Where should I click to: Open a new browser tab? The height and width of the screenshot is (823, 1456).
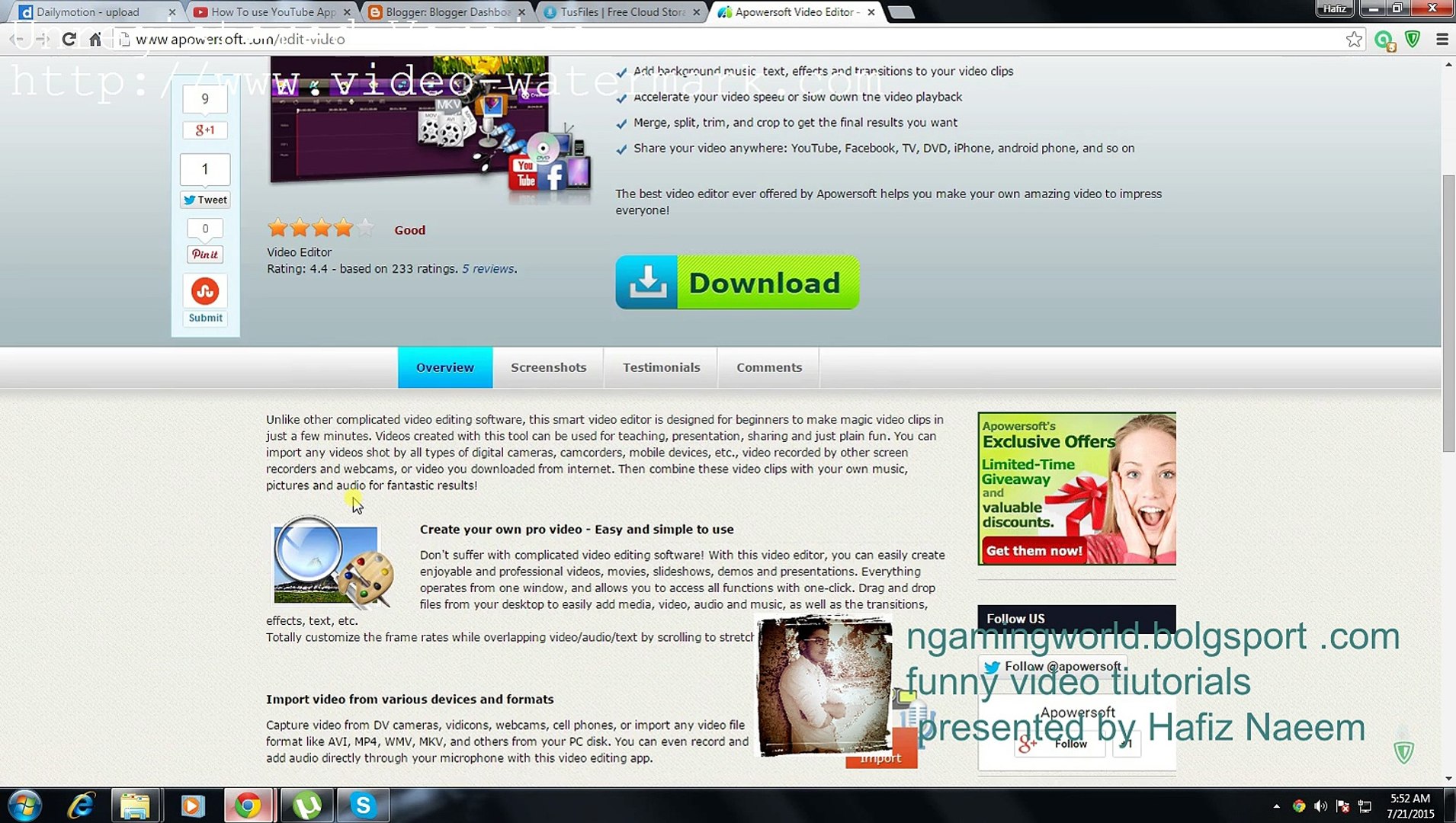pyautogui.click(x=901, y=12)
